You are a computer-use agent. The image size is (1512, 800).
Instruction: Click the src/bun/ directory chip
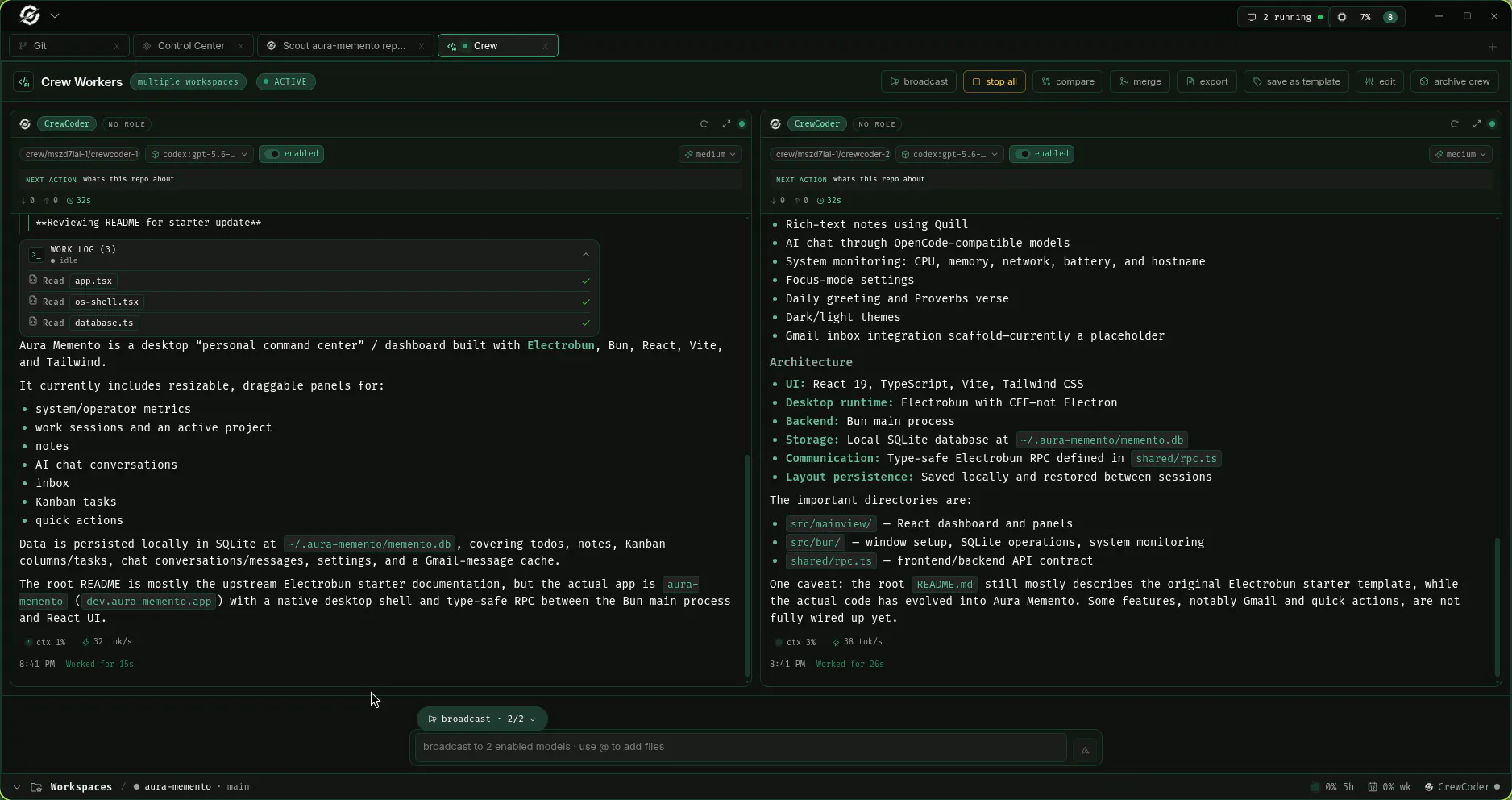click(x=816, y=543)
